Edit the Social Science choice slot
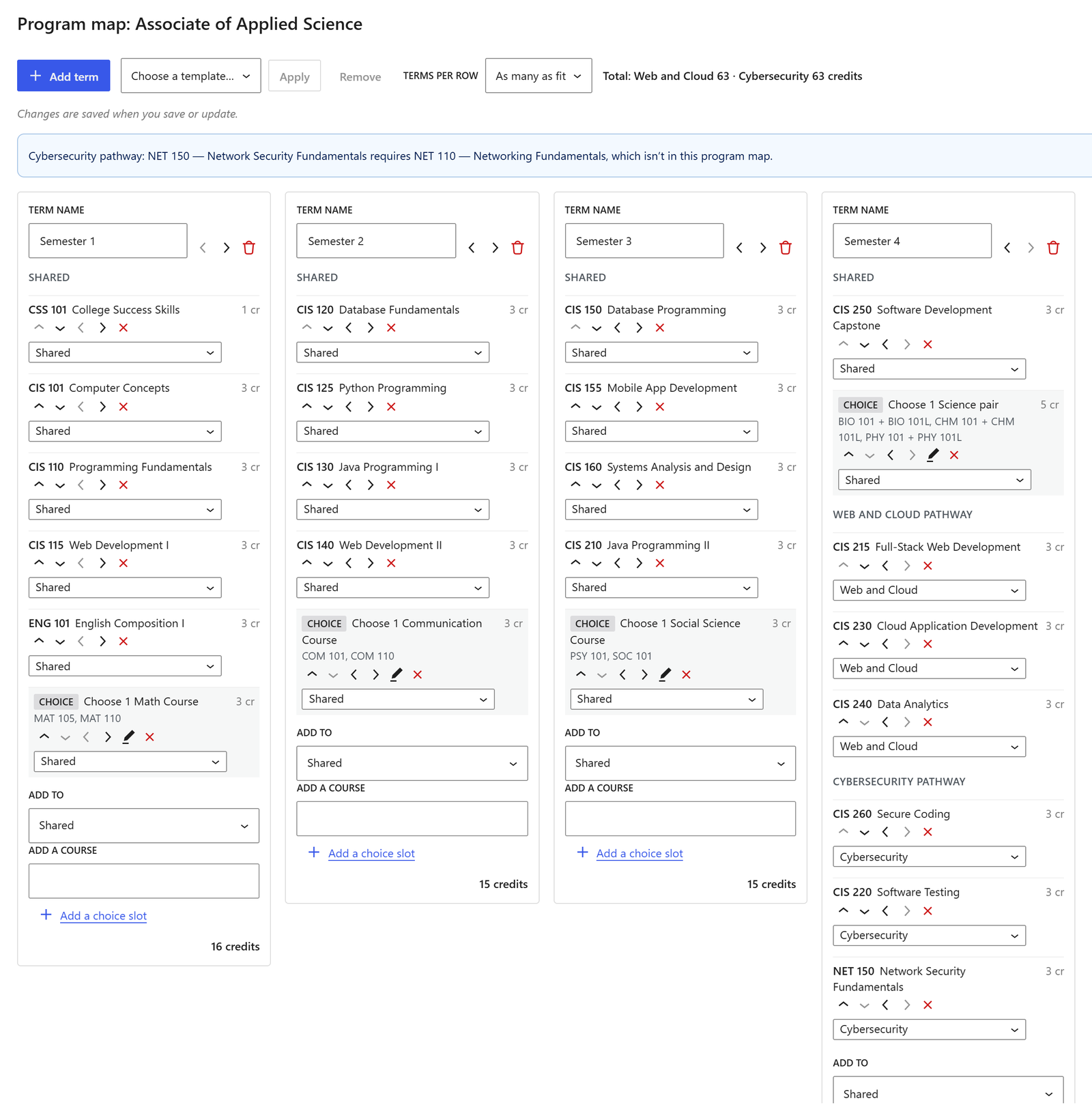Screen dimensions: 1092x1105 (665, 675)
